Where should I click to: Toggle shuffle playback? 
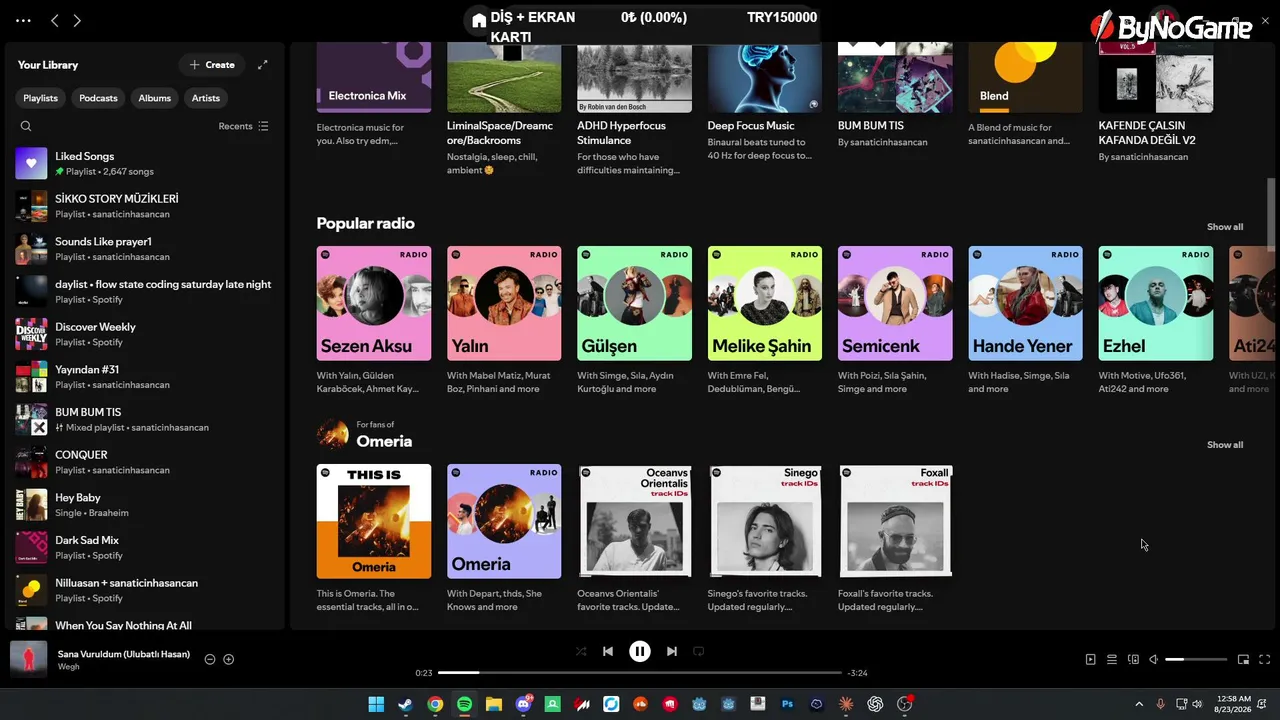pyautogui.click(x=581, y=651)
